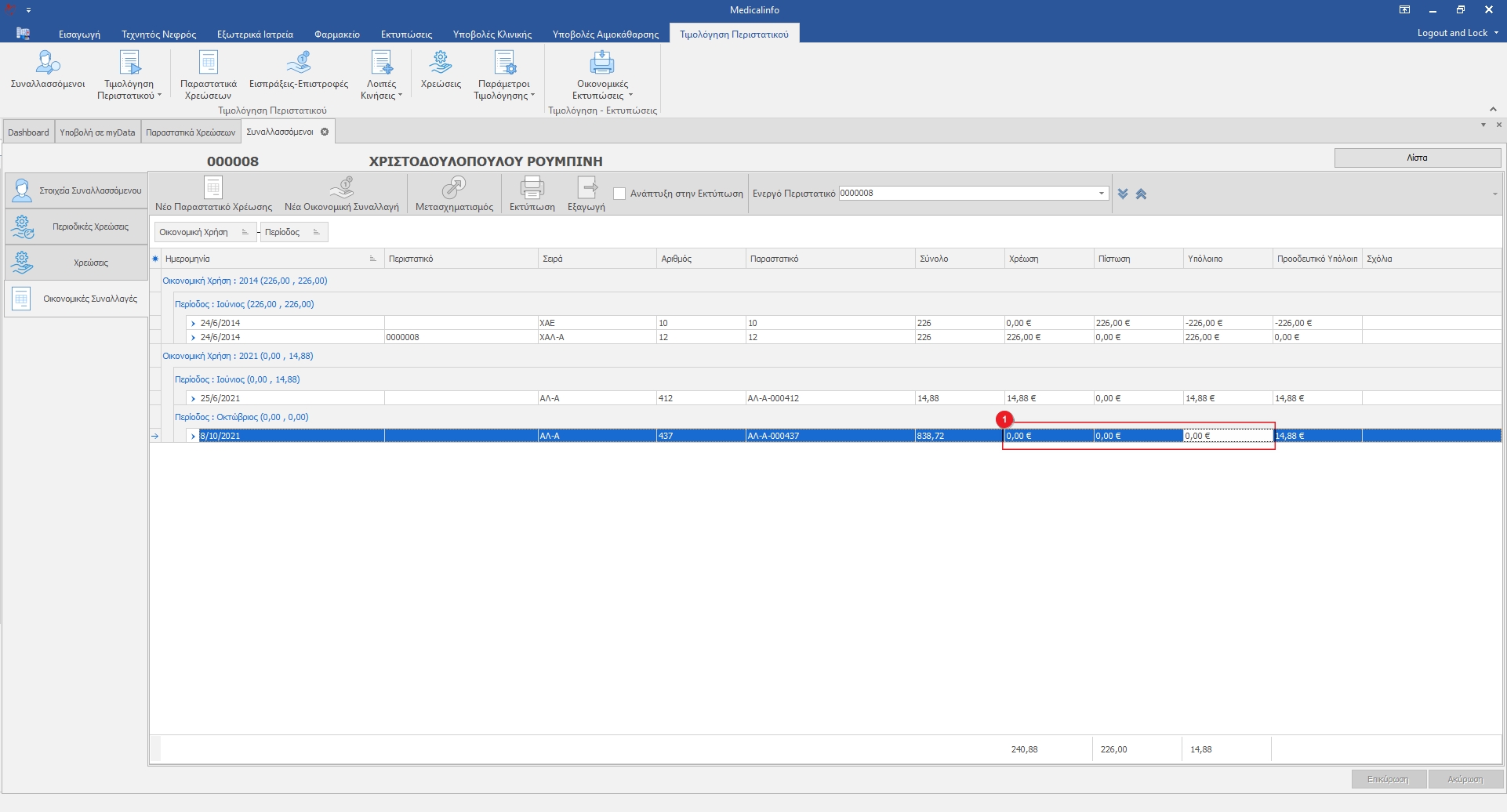1507x812 pixels.
Task: Click the Εξαγωγή export icon
Action: (586, 188)
